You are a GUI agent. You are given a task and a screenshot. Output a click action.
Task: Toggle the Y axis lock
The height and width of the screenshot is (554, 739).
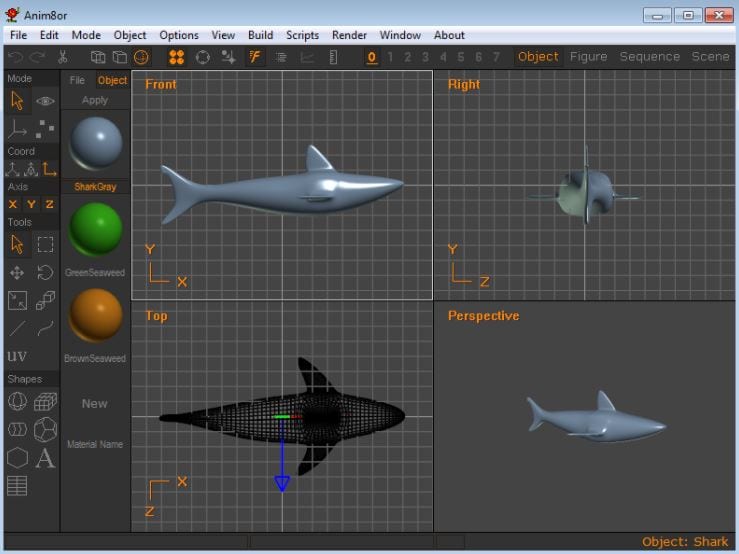[x=31, y=204]
